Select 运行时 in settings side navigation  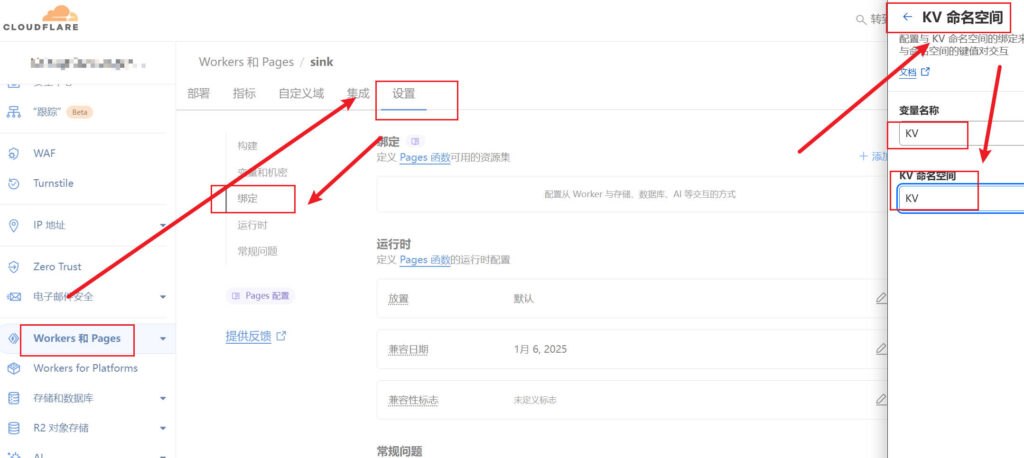[252, 225]
